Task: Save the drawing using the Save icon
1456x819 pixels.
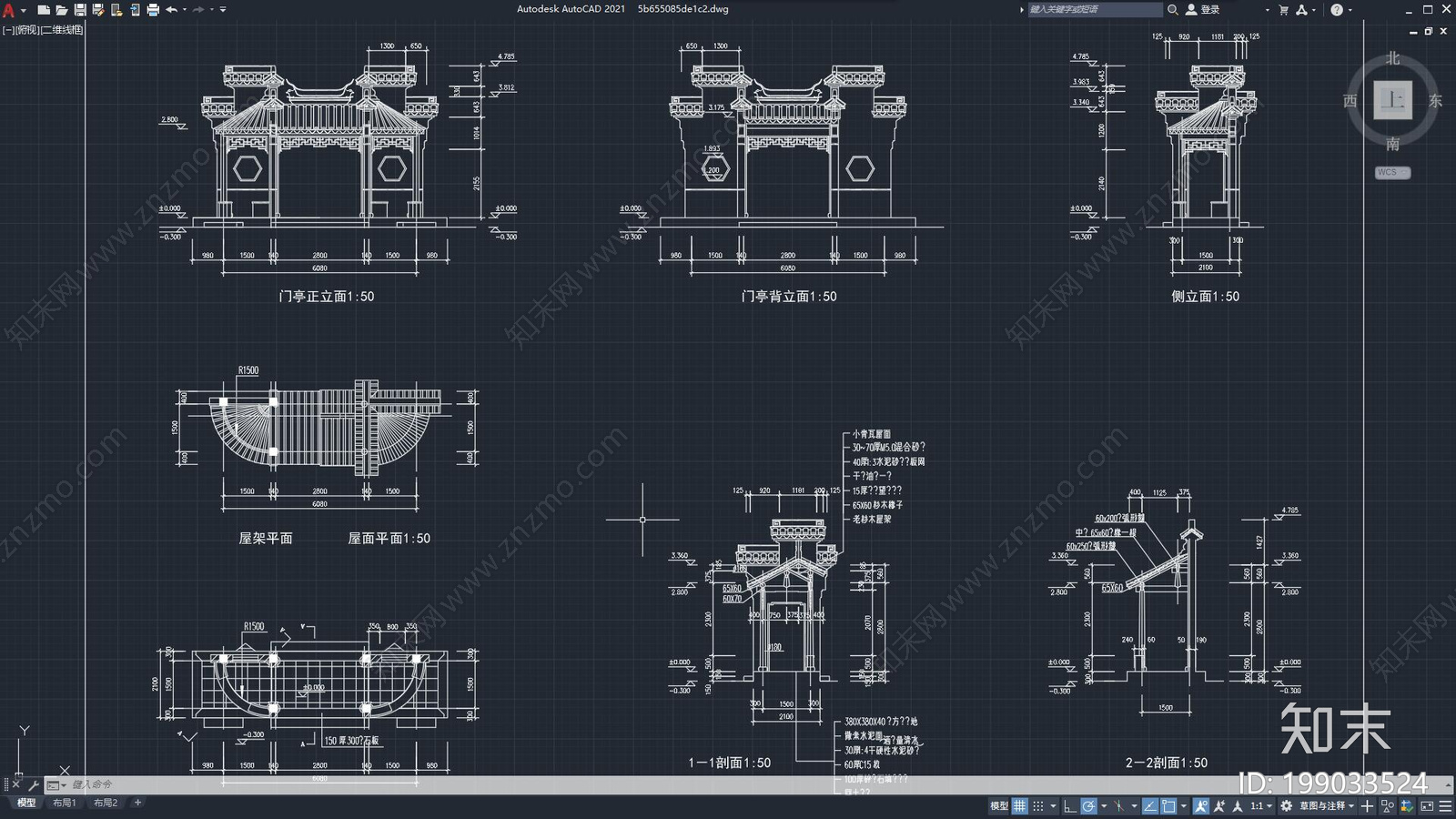Action: click(80, 10)
